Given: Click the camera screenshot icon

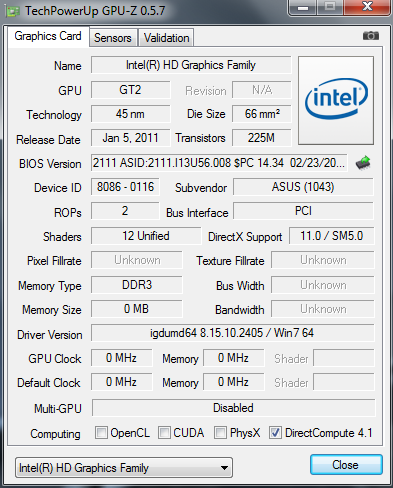Looking at the screenshot, I should (371, 35).
